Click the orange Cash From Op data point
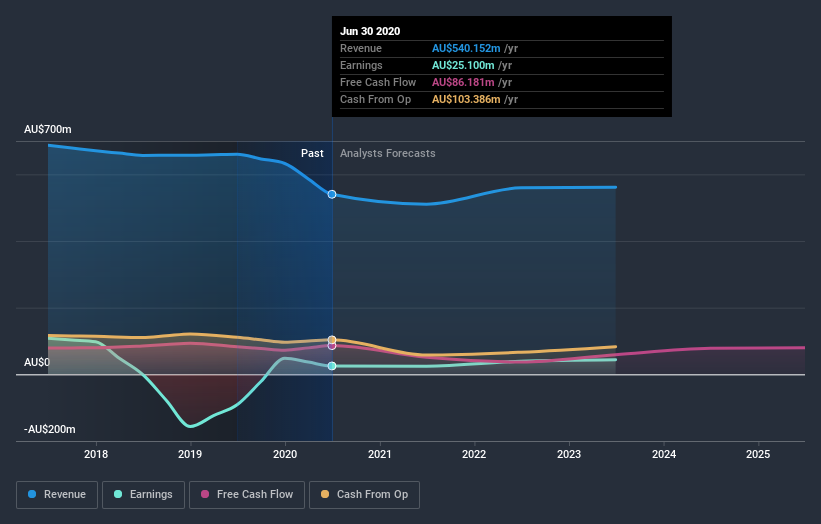 332,340
